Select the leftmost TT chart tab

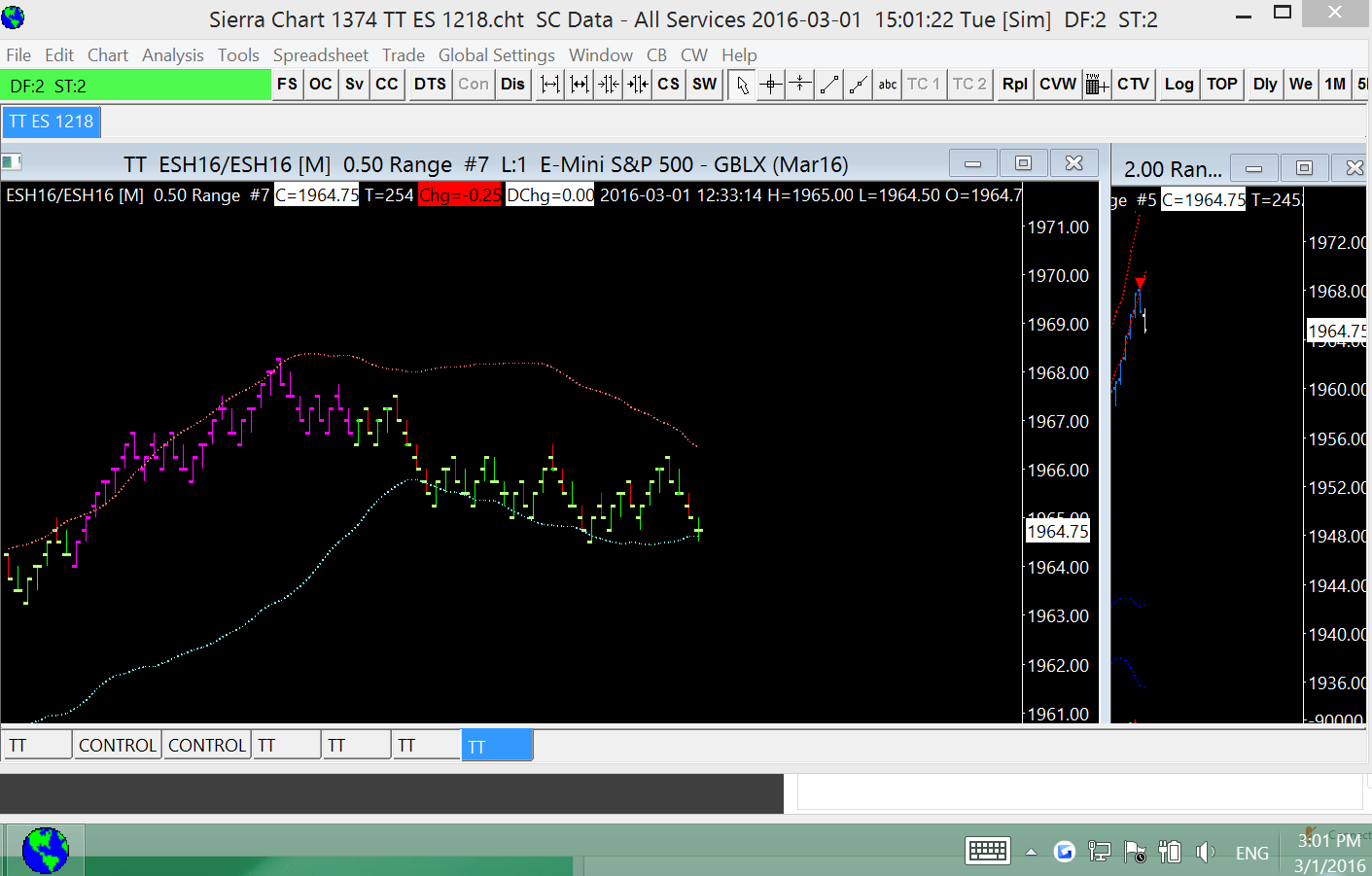pos(37,746)
